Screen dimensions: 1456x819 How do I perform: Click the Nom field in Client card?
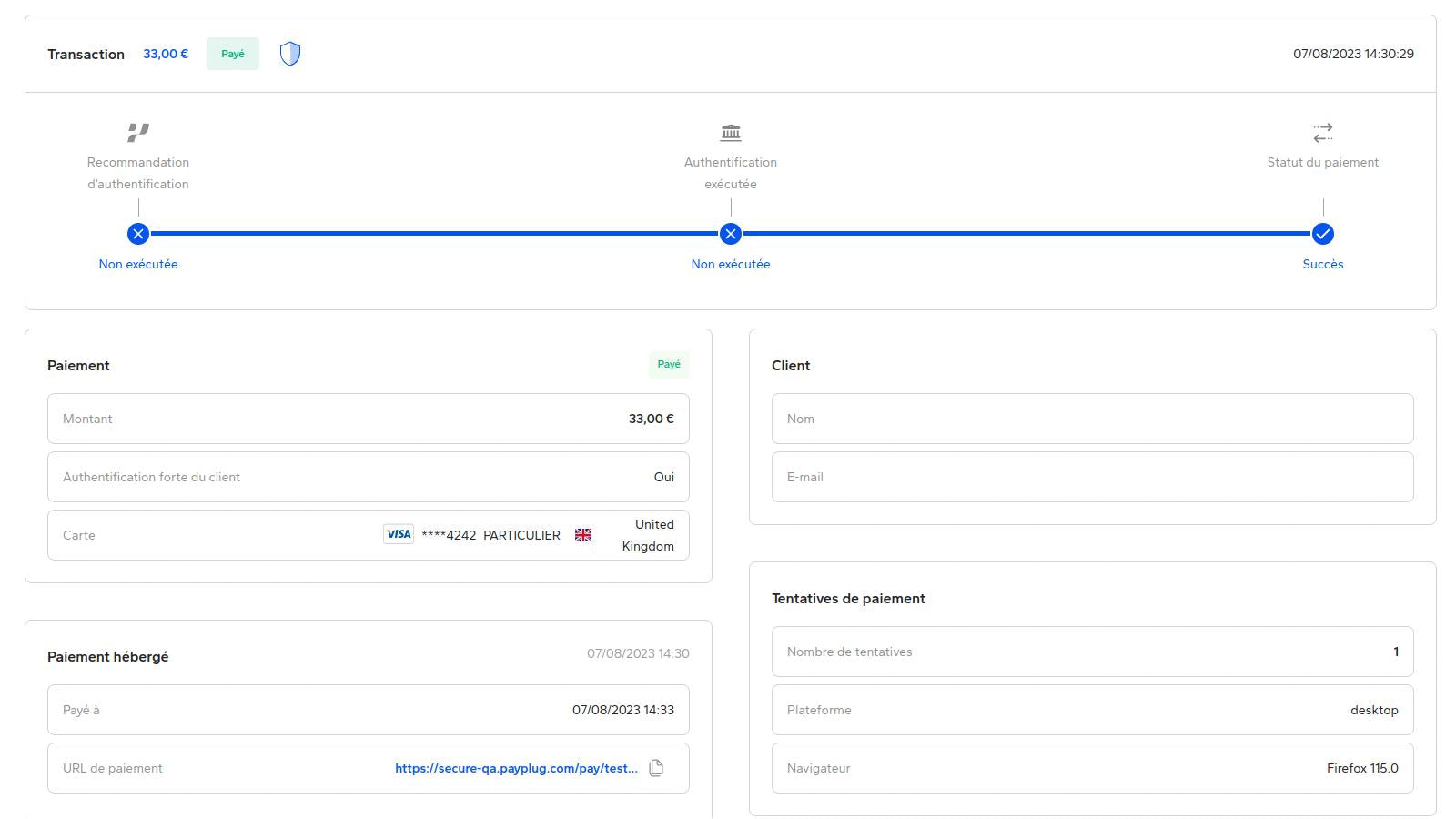[x=1093, y=419]
